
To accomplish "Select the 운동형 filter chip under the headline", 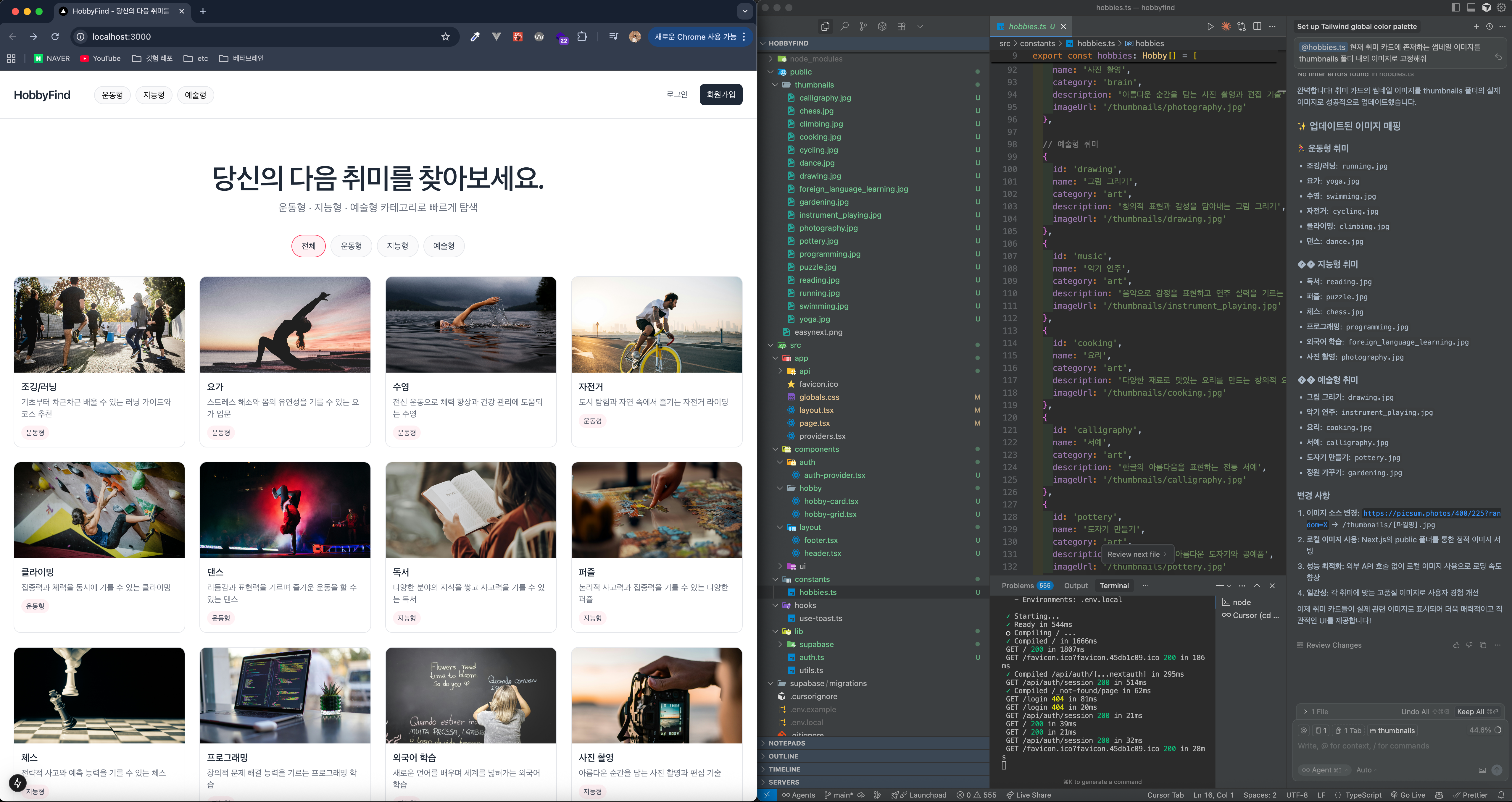I will [351, 246].
